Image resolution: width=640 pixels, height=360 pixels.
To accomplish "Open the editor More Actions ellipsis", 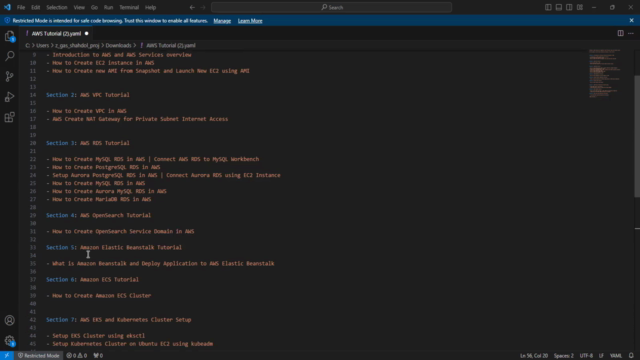I will click(x=631, y=33).
